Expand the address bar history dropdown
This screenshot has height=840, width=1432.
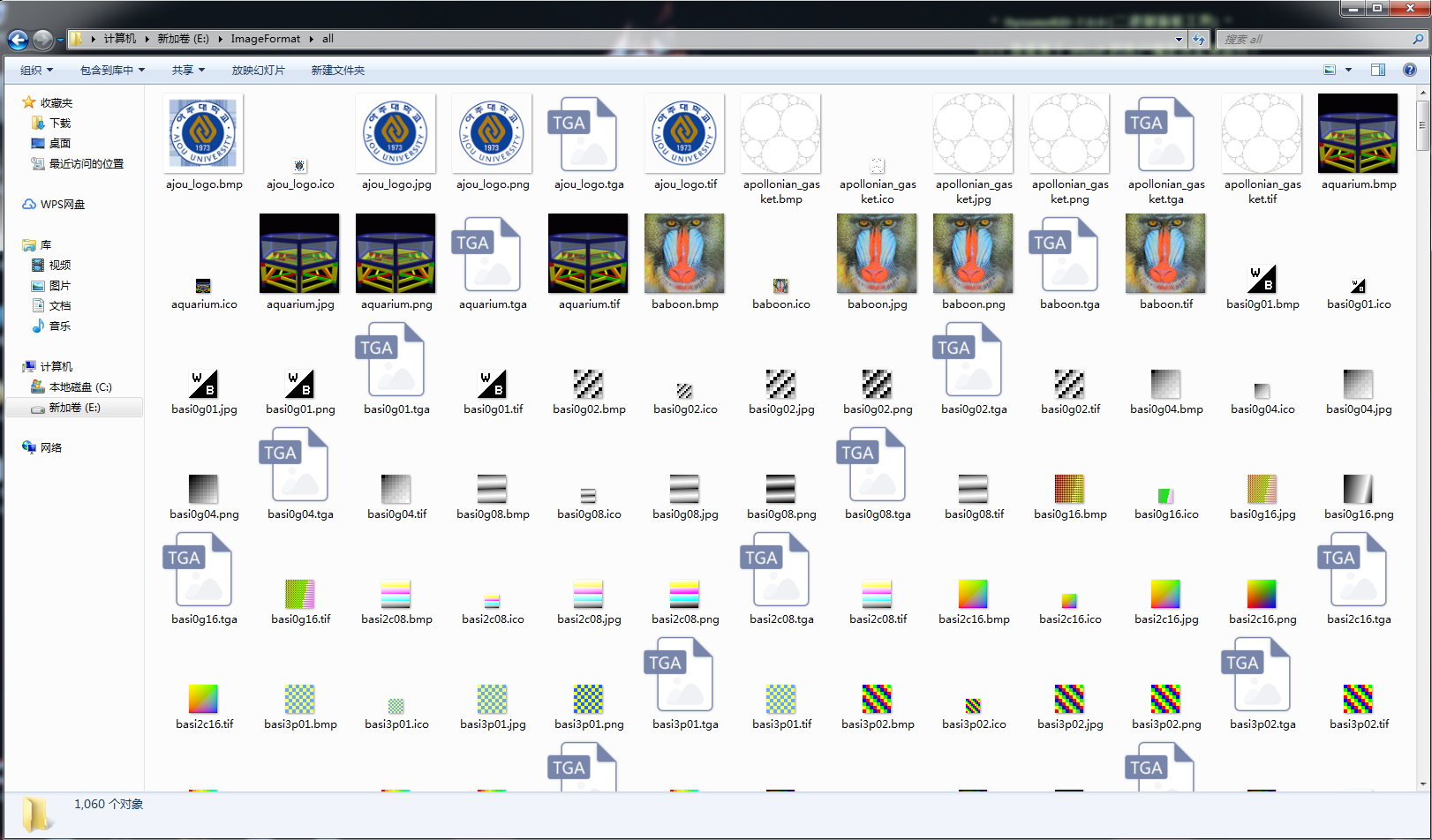1179,39
